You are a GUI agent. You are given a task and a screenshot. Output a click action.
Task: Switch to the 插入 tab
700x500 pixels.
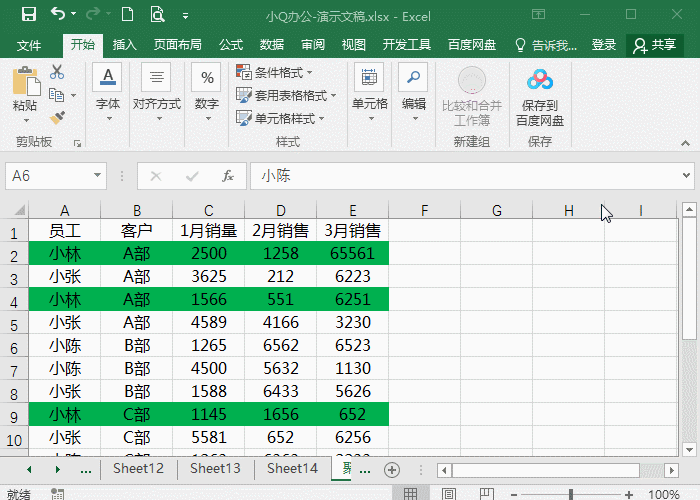tap(125, 45)
